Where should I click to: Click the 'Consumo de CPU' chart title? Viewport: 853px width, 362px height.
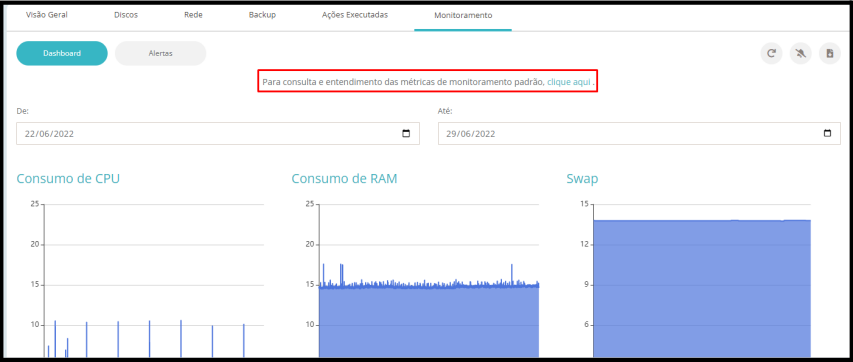click(x=68, y=179)
